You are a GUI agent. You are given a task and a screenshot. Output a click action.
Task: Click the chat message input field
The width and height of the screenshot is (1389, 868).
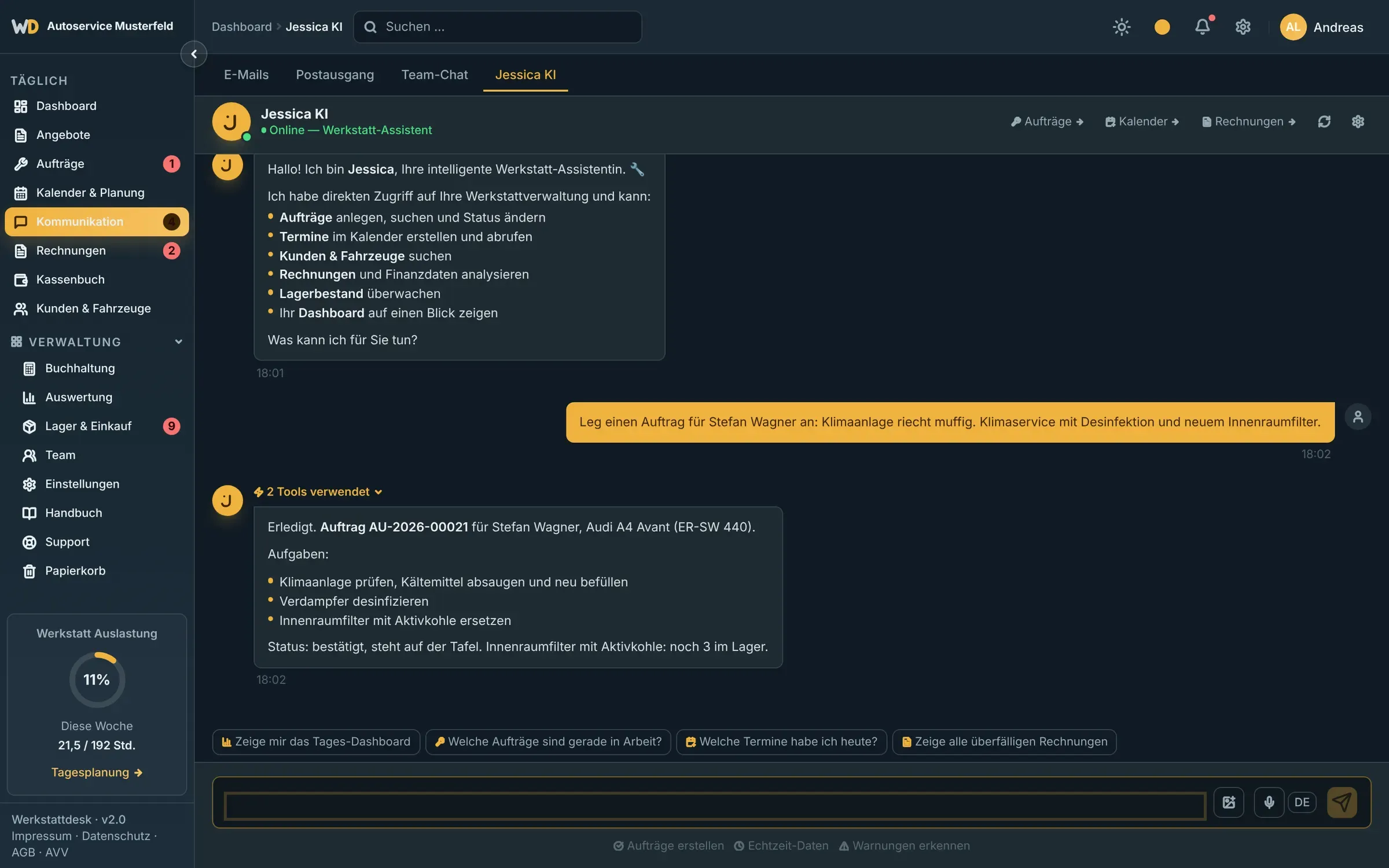pos(715,806)
